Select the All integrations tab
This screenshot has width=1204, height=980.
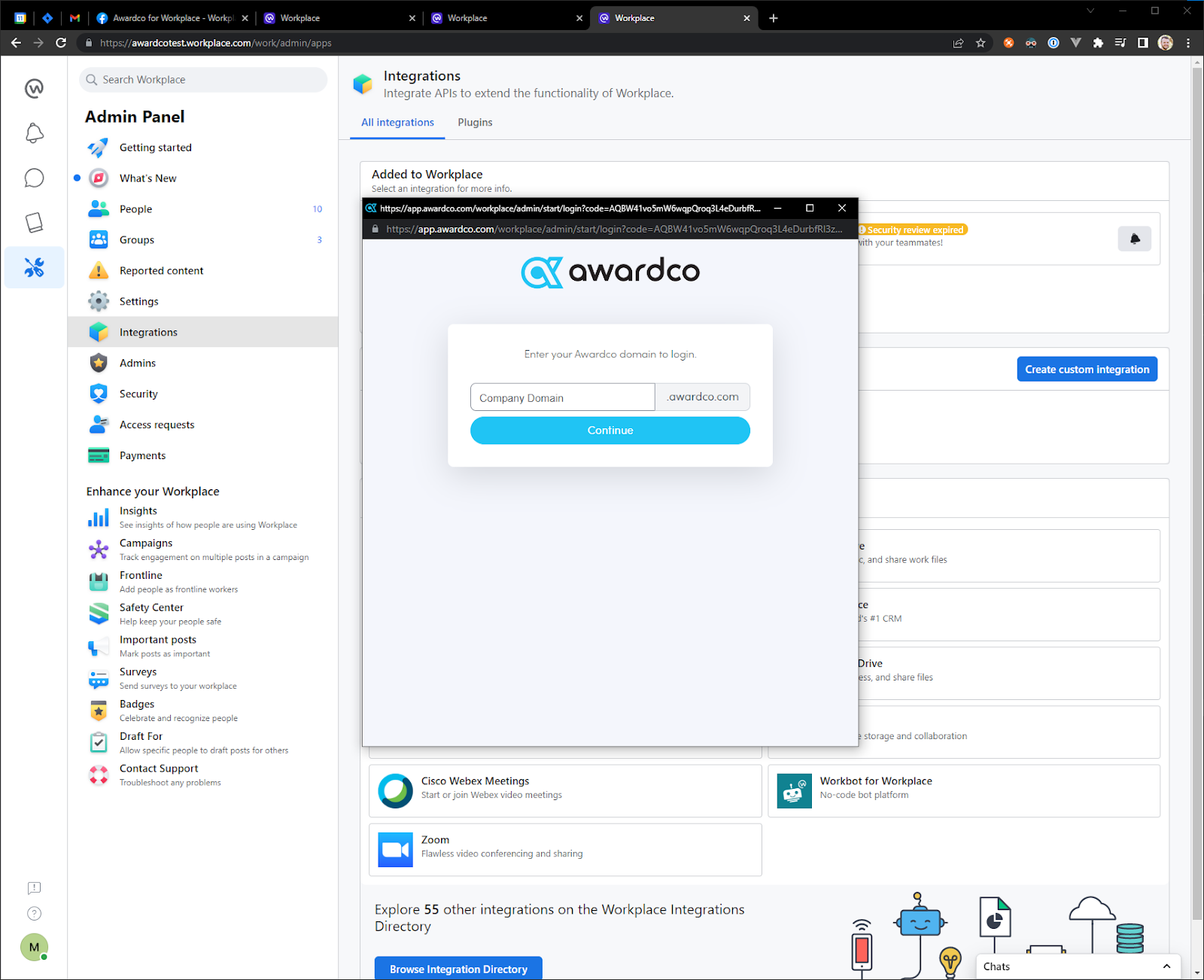(397, 123)
